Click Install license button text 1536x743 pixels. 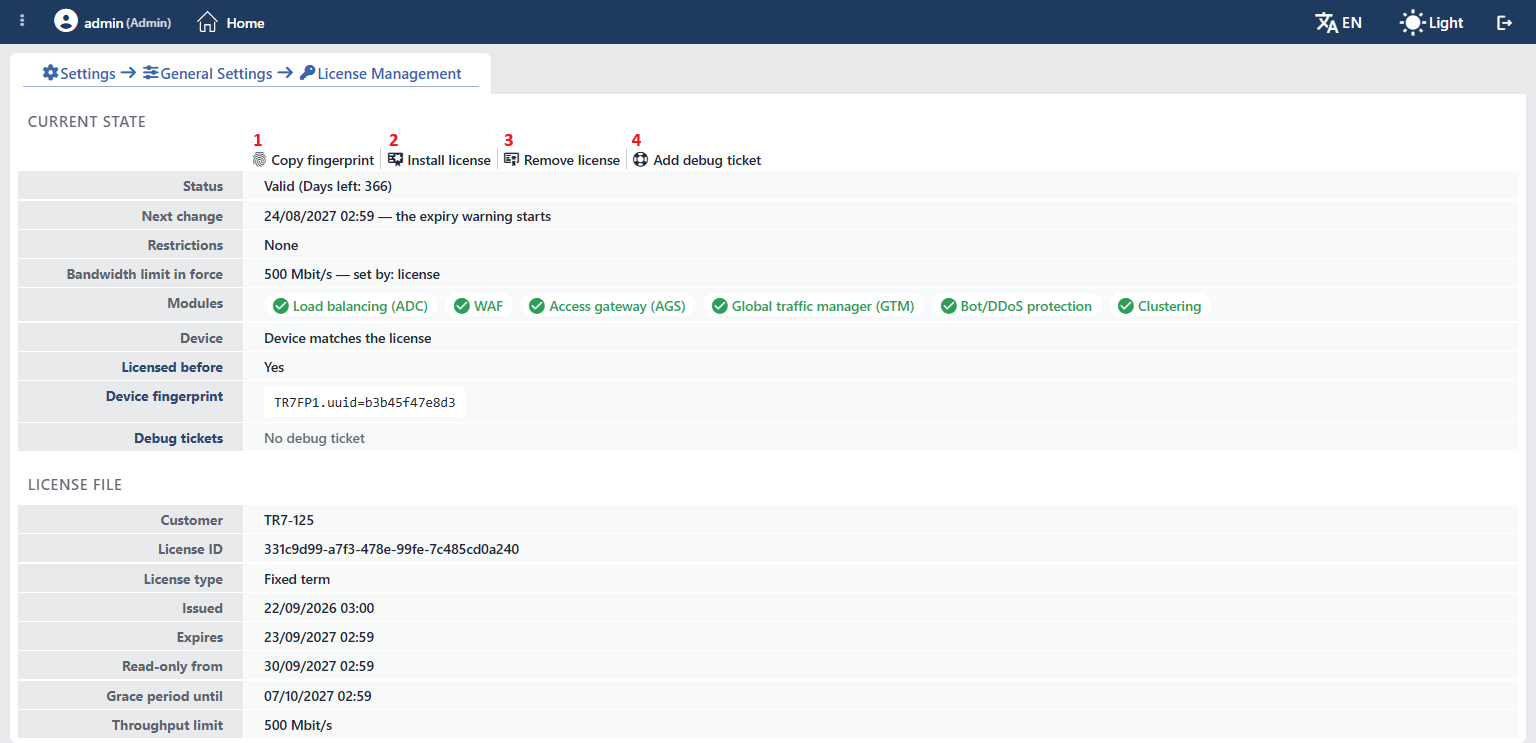click(449, 160)
